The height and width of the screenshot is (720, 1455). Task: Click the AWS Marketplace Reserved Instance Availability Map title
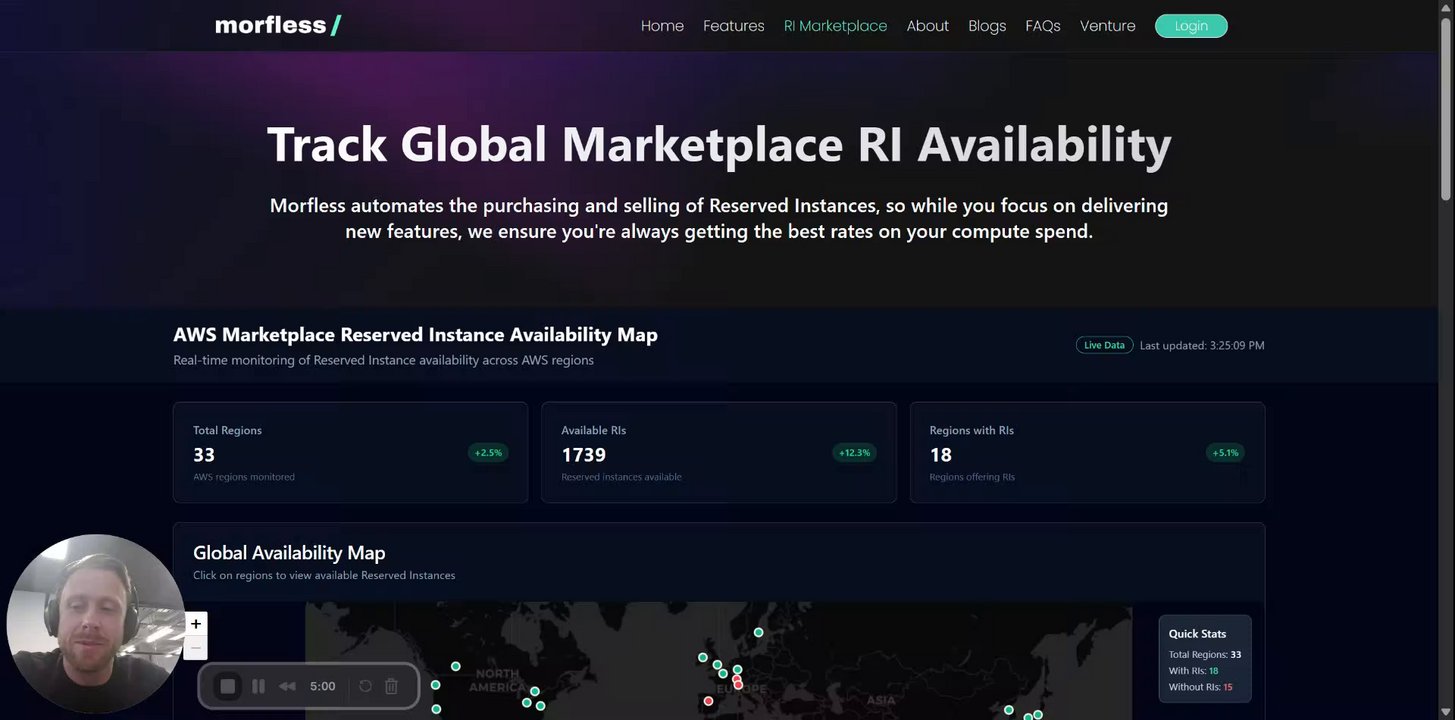(x=415, y=335)
